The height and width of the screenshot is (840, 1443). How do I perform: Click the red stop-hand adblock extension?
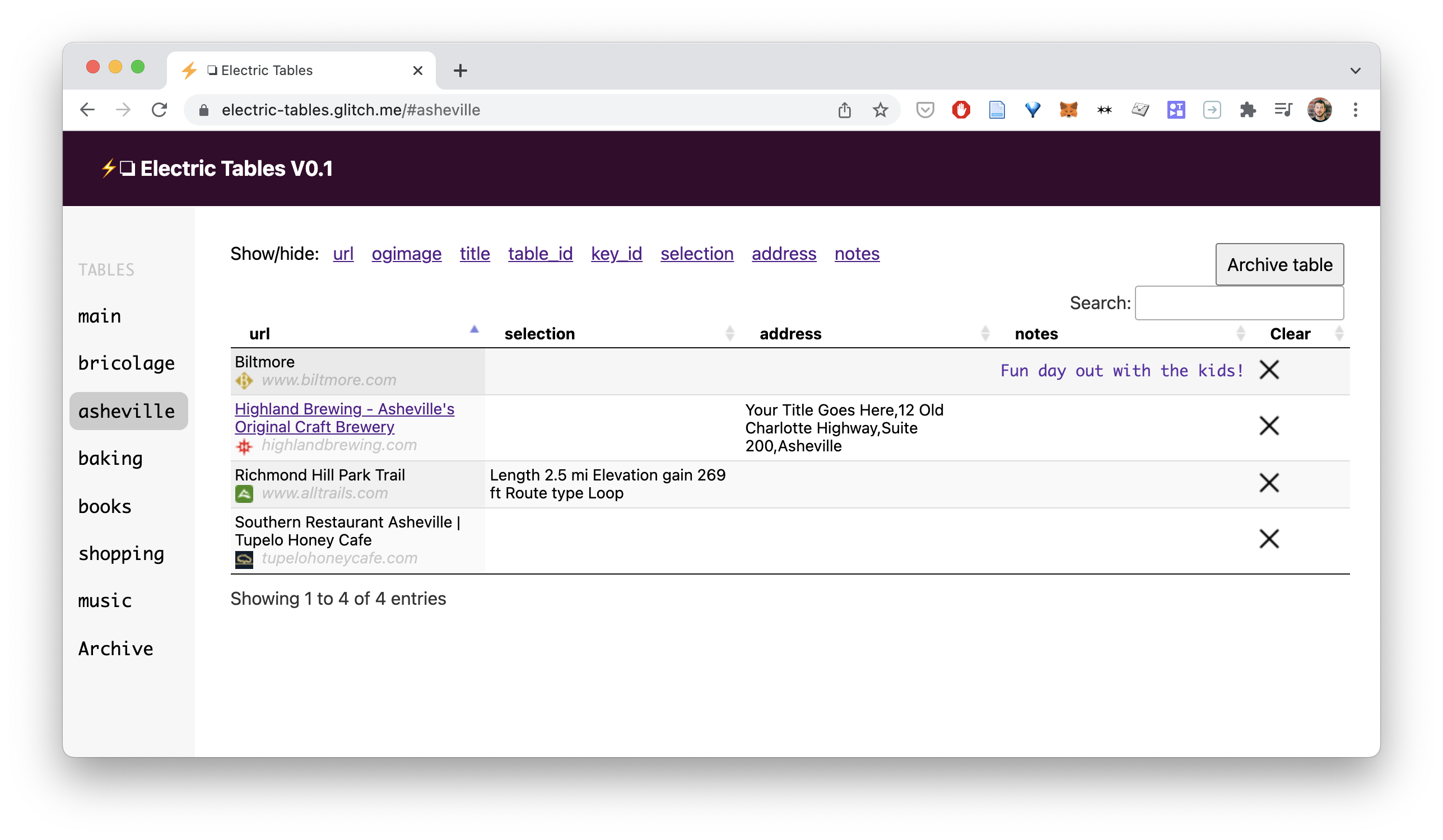coord(961,110)
